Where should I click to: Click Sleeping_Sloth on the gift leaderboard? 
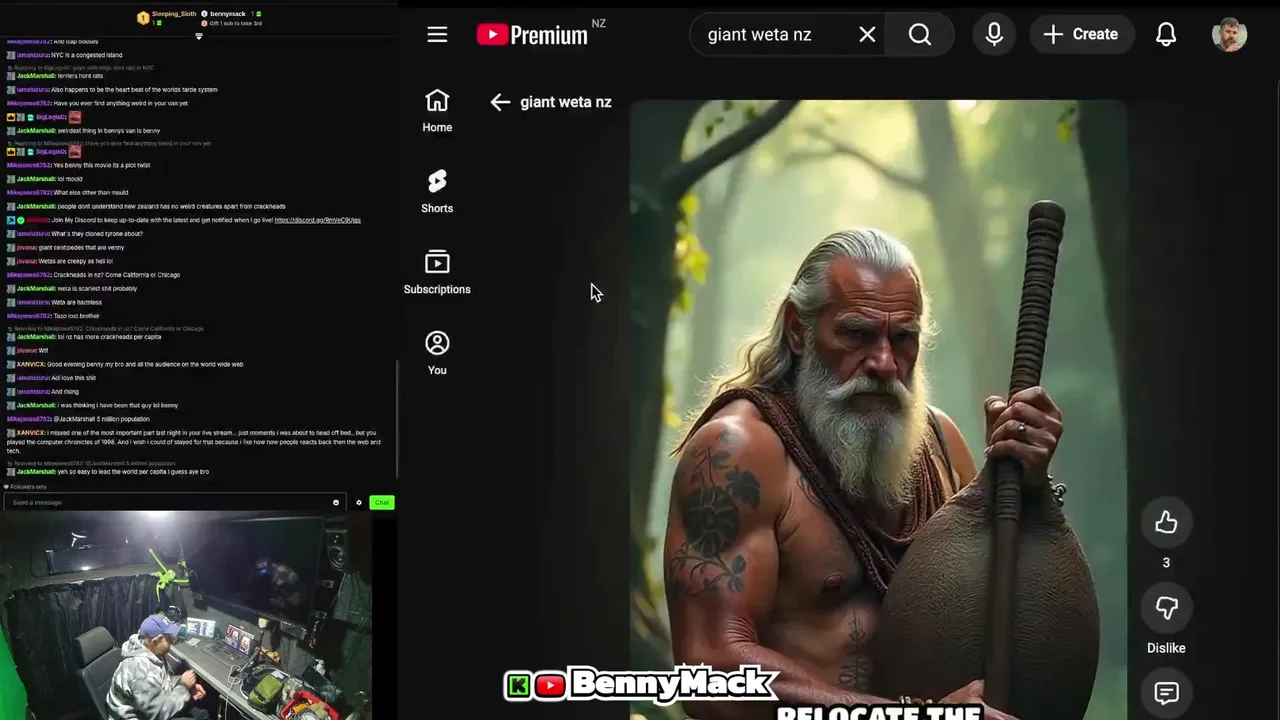(x=173, y=14)
